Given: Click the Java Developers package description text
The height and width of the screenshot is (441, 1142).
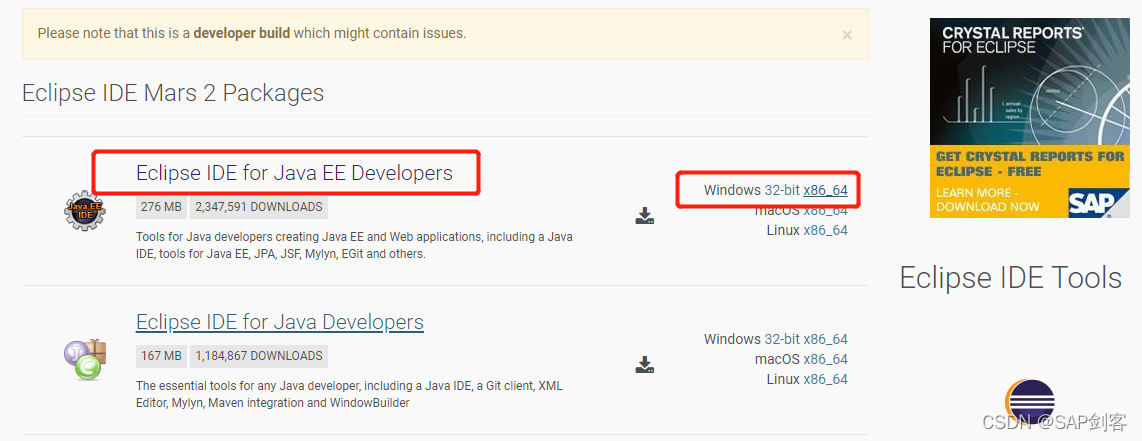Looking at the screenshot, I should 349,394.
